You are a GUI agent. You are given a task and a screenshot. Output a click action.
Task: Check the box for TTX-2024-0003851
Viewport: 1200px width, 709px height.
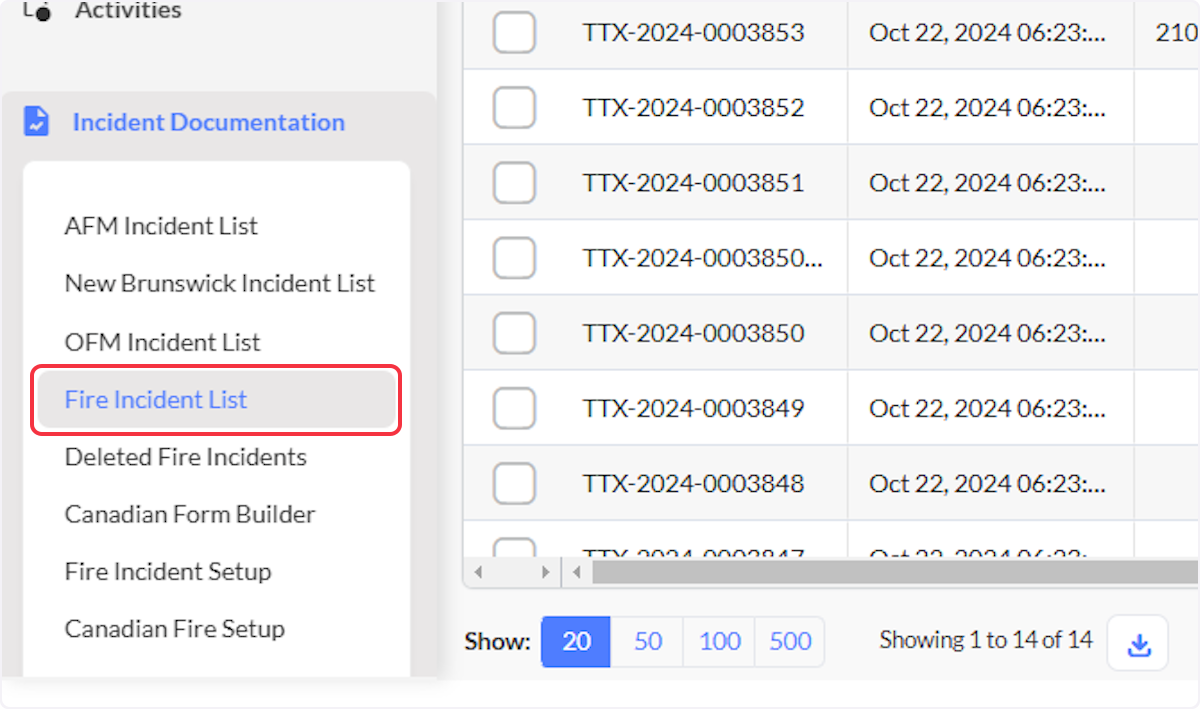tap(514, 183)
